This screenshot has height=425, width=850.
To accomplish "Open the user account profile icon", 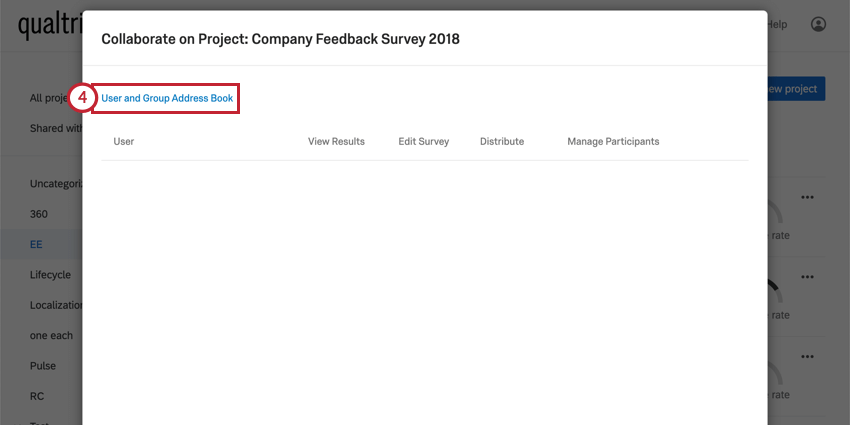I will (819, 24).
